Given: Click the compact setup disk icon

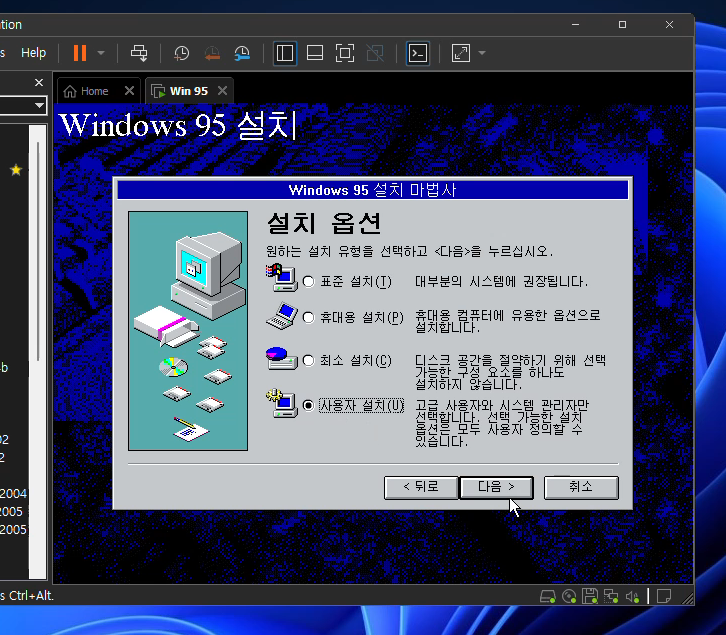Looking at the screenshot, I should tap(282, 358).
